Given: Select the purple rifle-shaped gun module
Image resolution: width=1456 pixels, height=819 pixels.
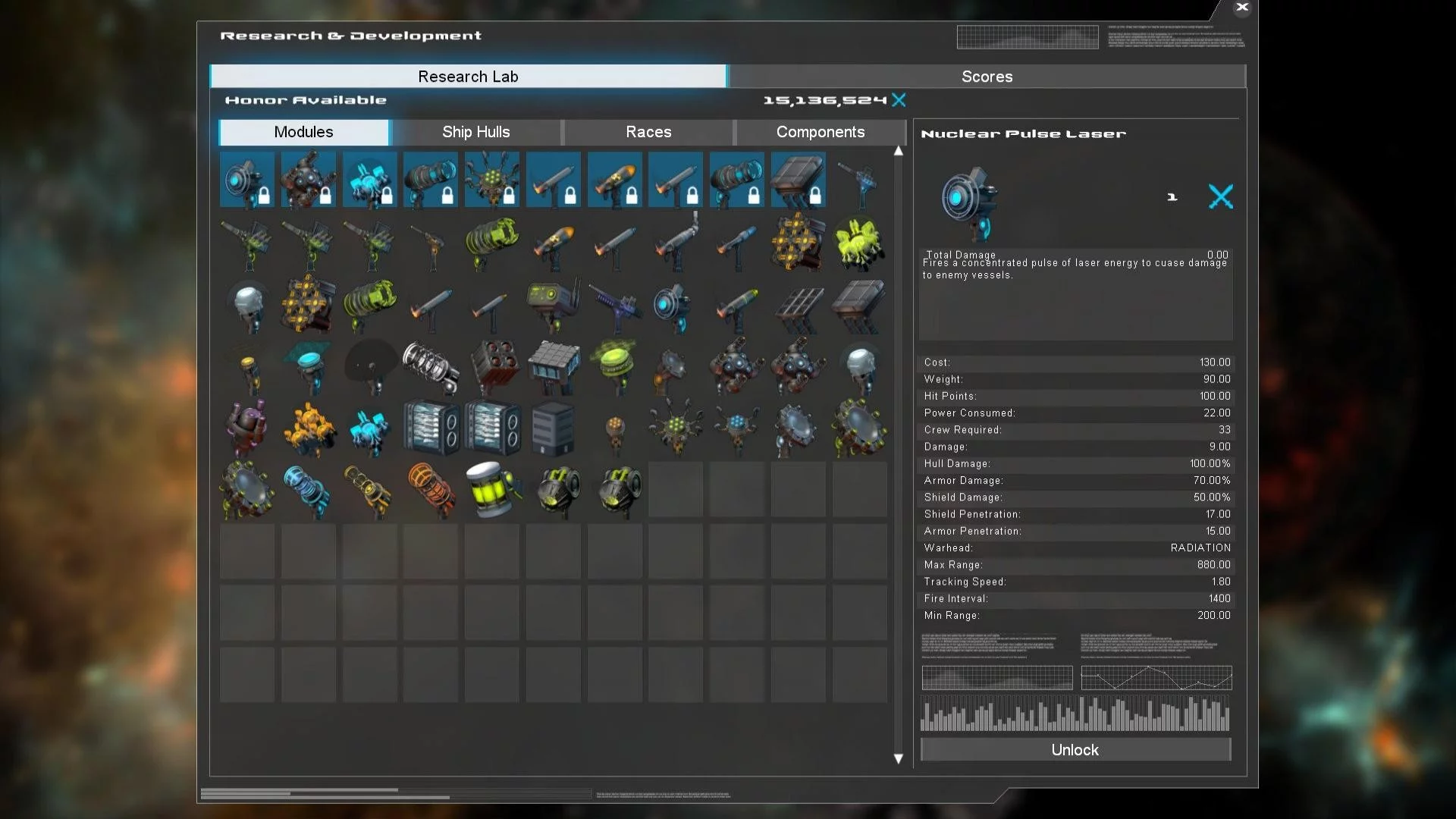Looking at the screenshot, I should (x=614, y=304).
